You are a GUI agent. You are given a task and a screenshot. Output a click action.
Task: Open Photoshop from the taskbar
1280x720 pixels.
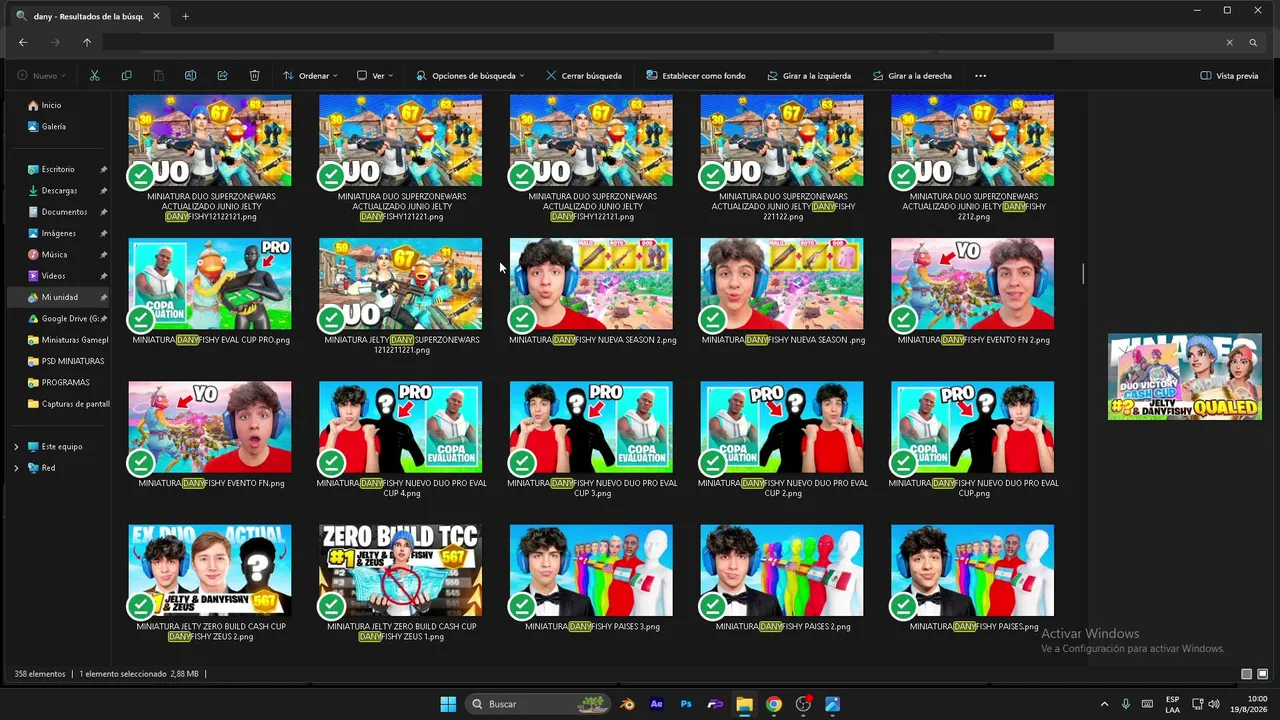(686, 704)
